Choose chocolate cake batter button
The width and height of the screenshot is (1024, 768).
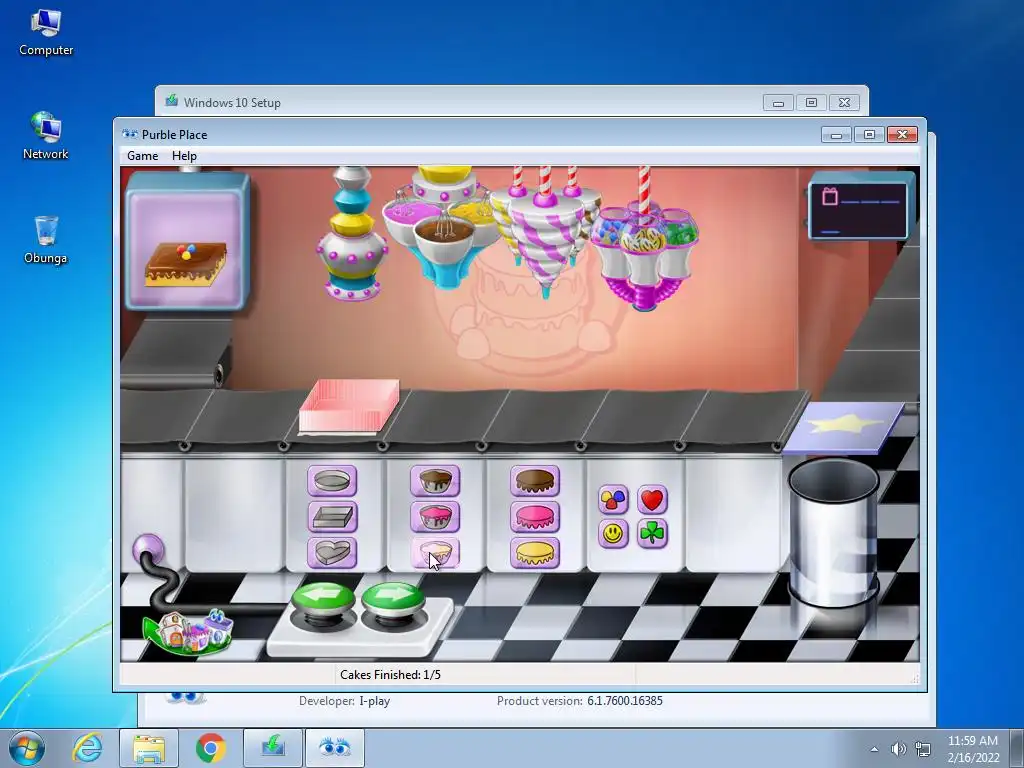click(x=435, y=481)
